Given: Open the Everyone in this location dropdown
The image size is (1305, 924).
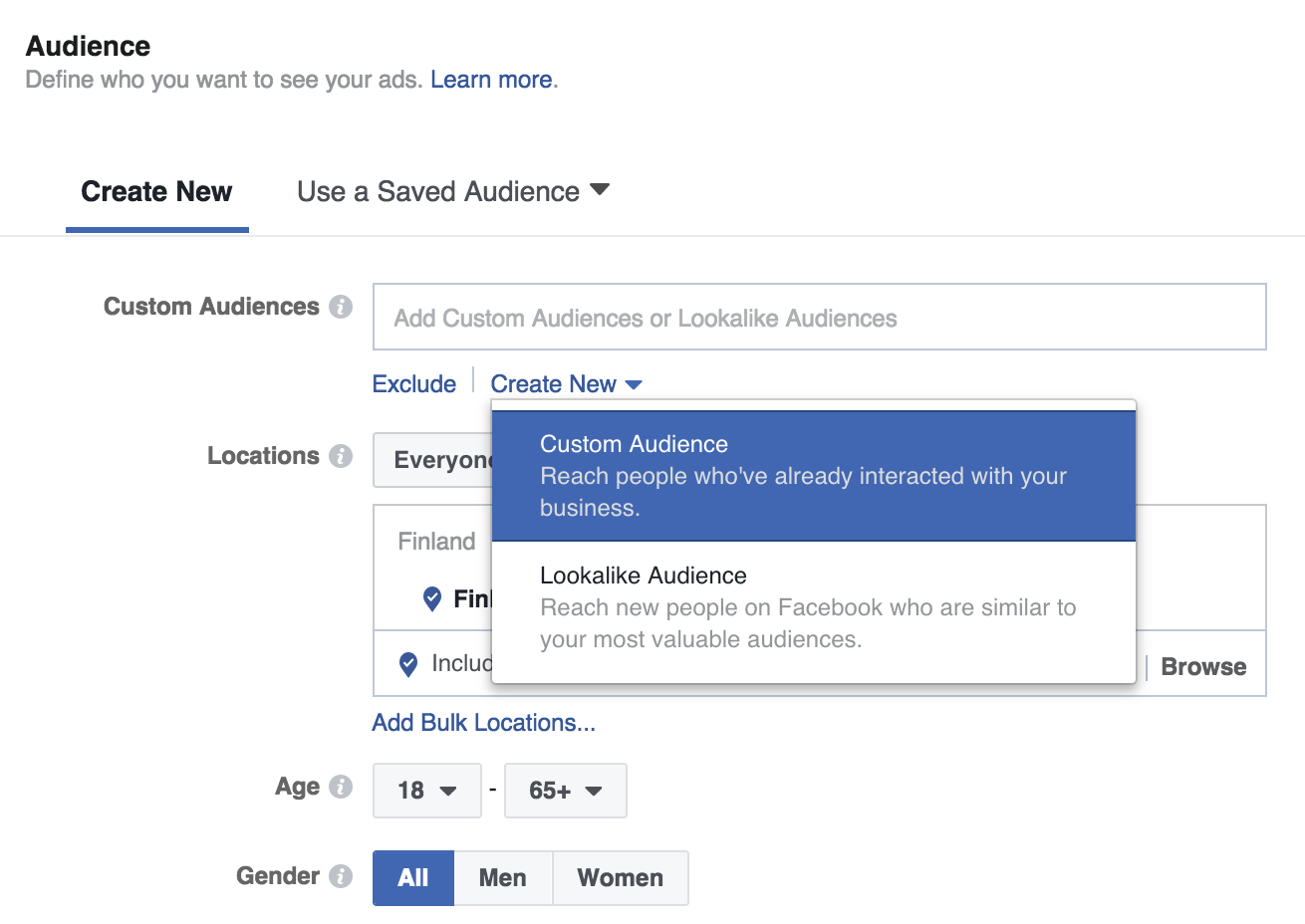Looking at the screenshot, I should point(433,460).
